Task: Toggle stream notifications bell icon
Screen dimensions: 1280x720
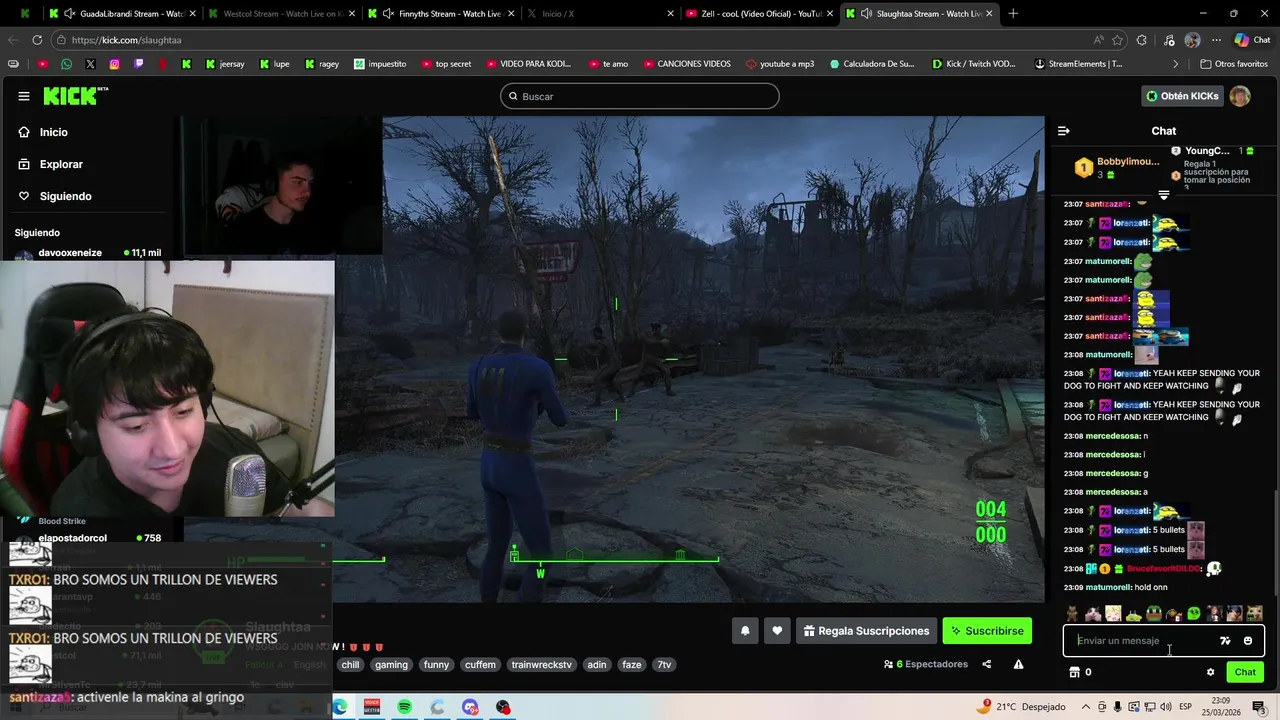Action: pos(745,631)
